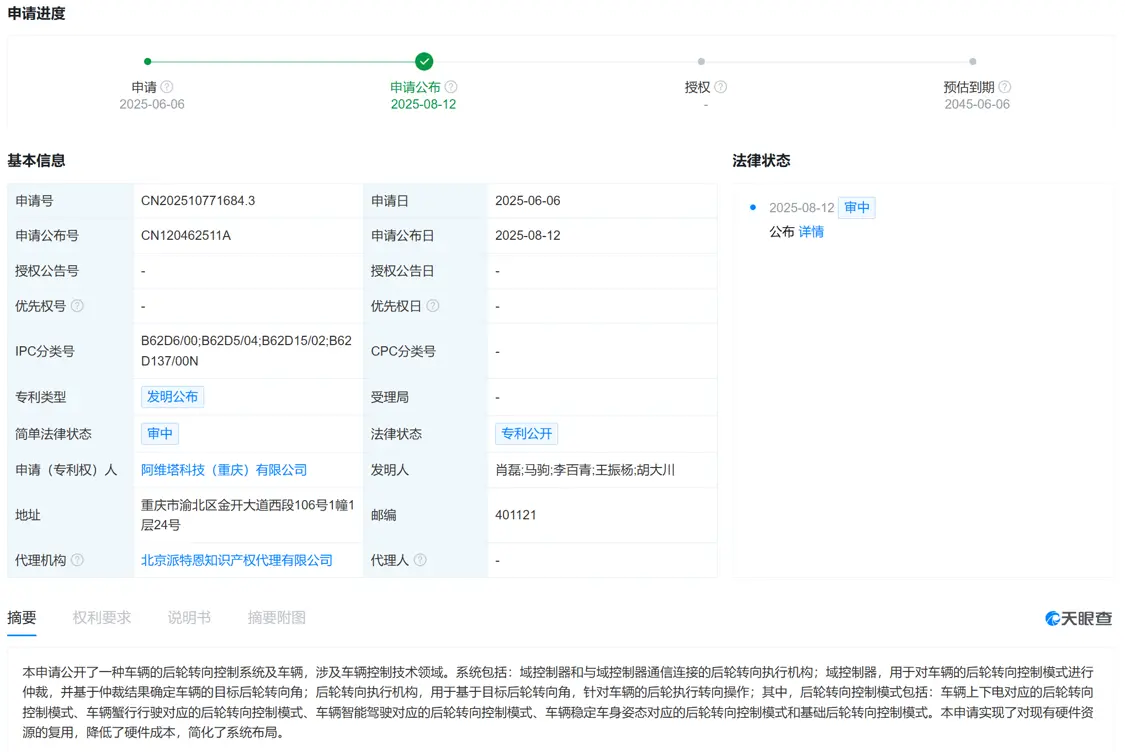Viewport: 1125px width, 752px height.
Task: Click the 详情 link under 法律状态
Action: point(811,231)
